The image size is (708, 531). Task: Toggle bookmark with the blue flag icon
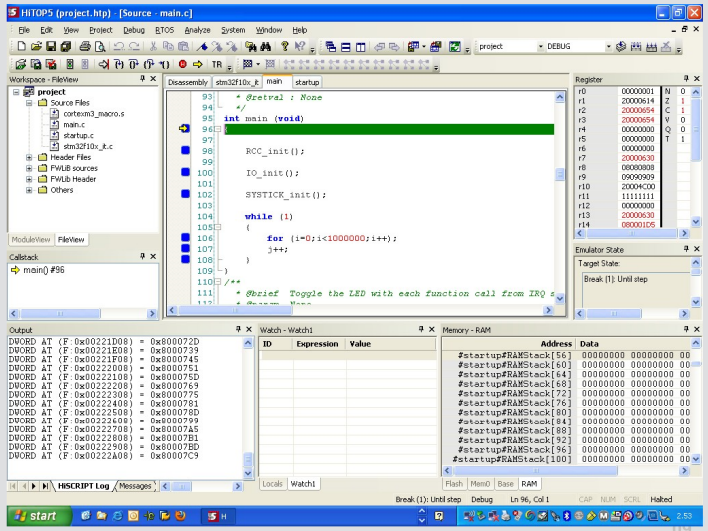click(x=202, y=46)
